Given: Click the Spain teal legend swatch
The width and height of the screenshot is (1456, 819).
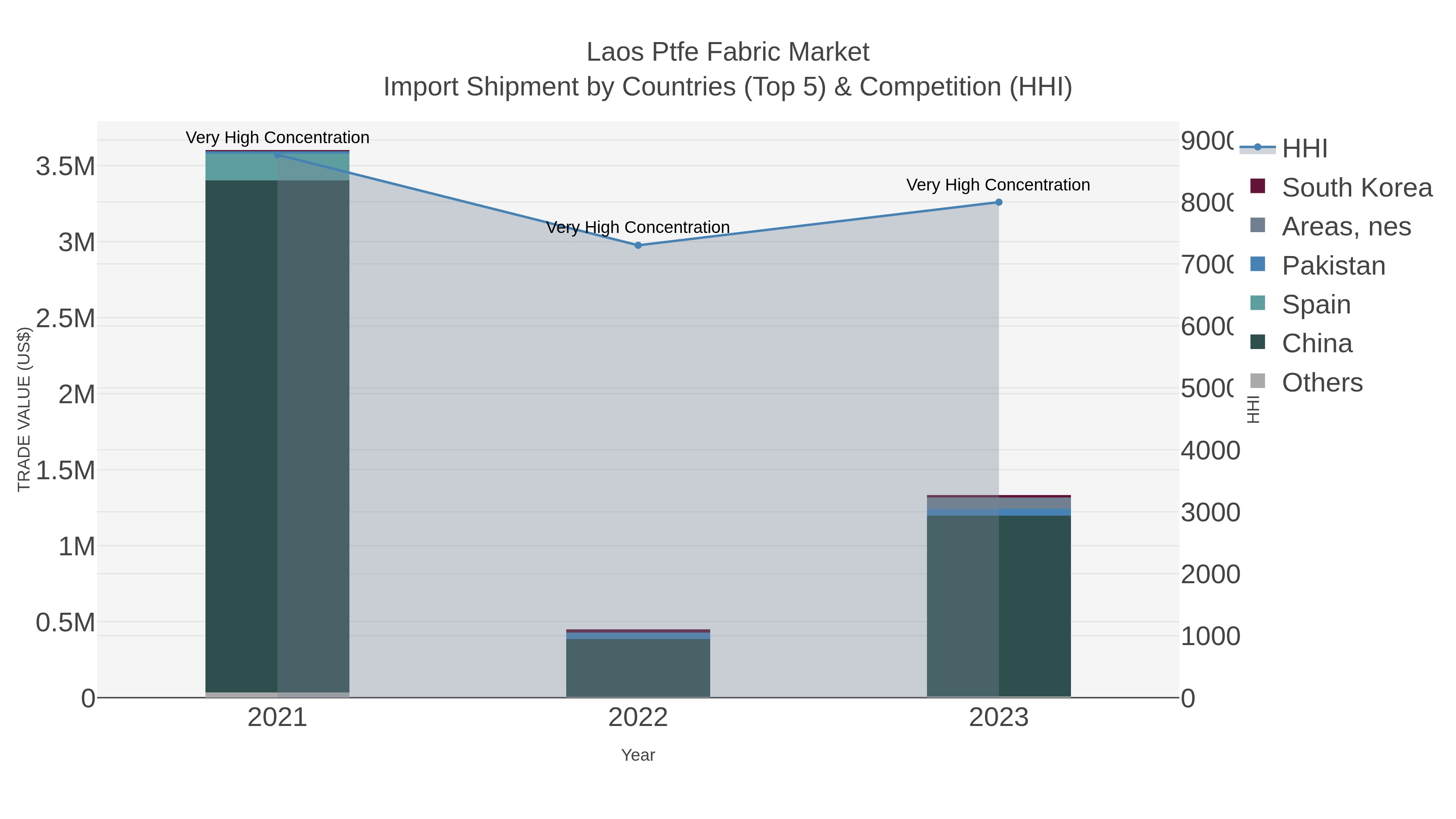Looking at the screenshot, I should [x=1257, y=303].
